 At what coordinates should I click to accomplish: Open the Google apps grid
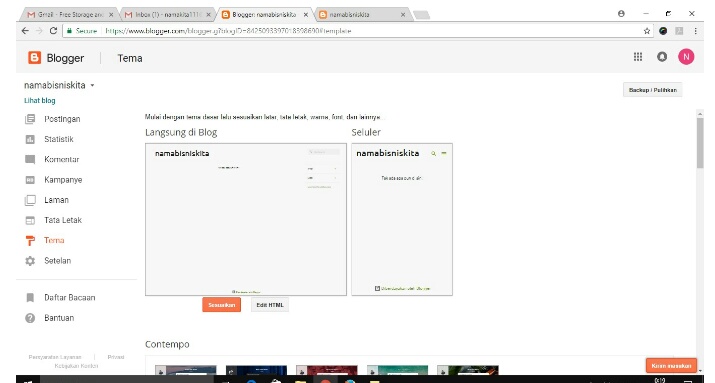[x=638, y=57]
